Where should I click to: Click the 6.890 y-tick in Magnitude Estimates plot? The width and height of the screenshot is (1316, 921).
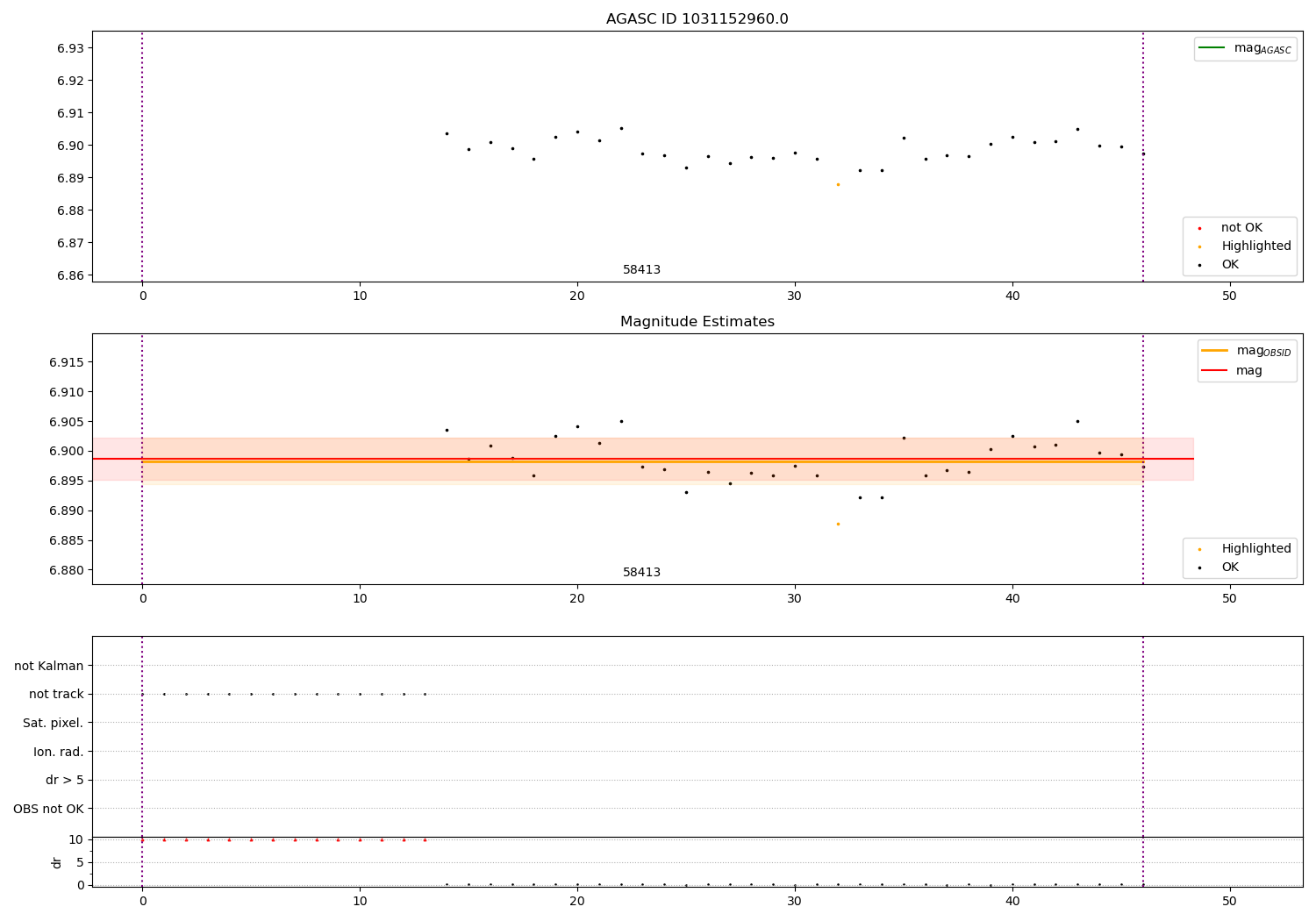[67, 511]
